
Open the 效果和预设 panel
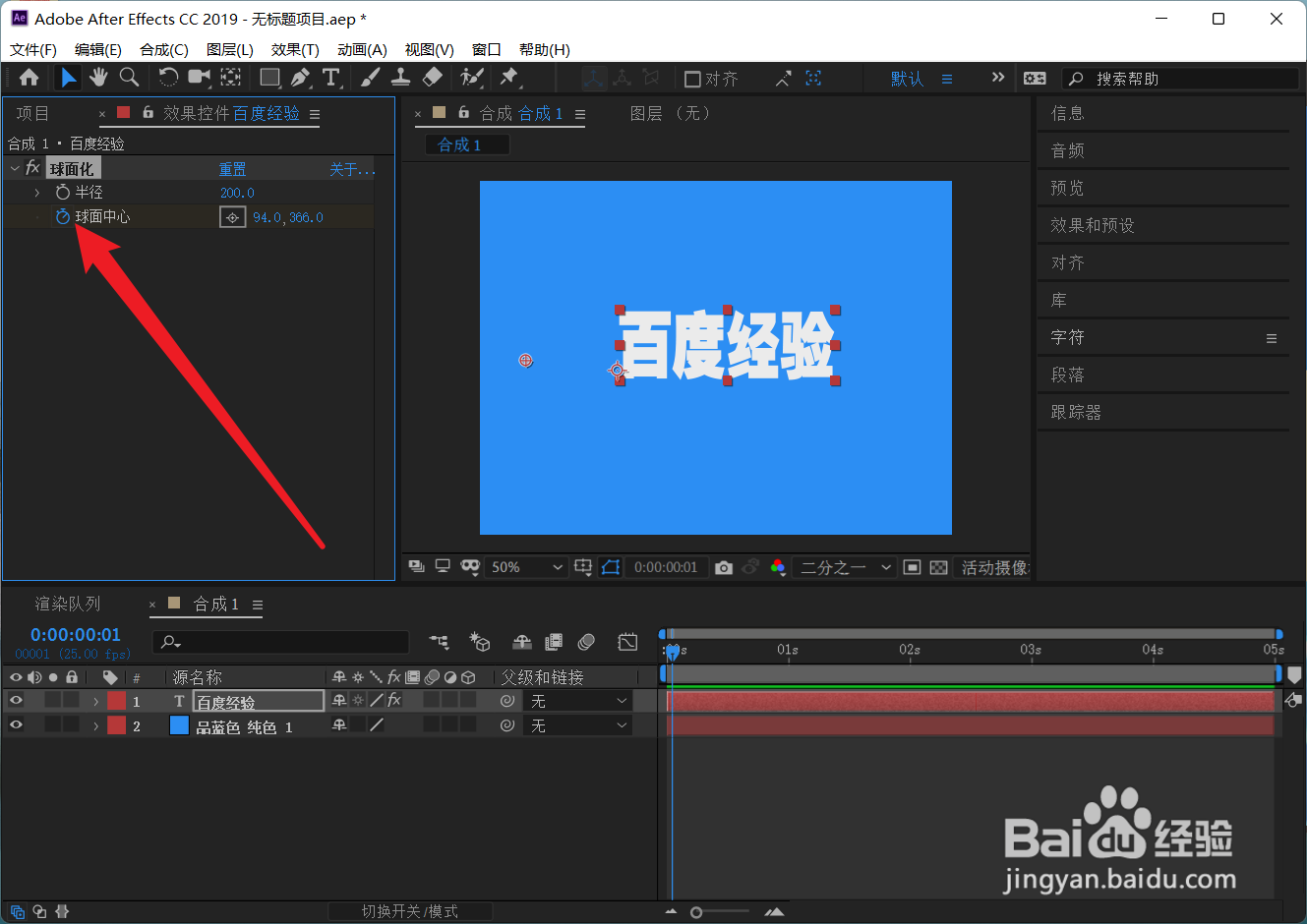coord(1093,225)
